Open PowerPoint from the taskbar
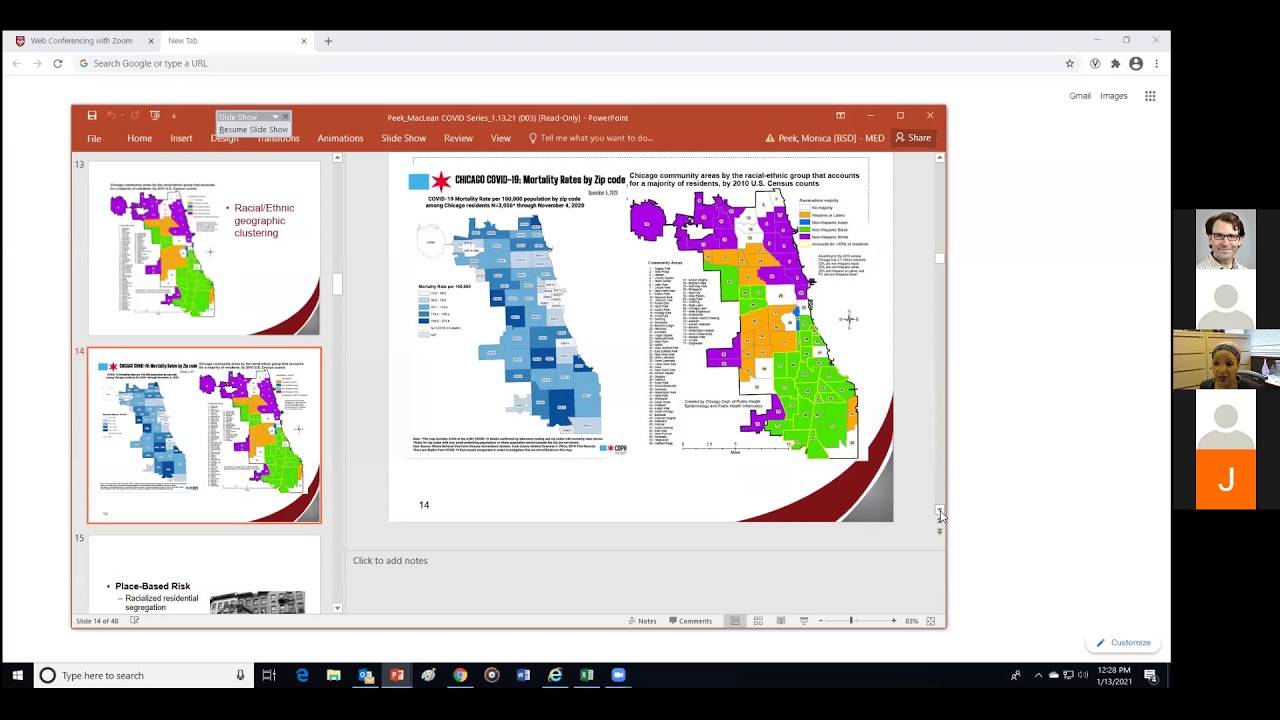The width and height of the screenshot is (1280, 720). [x=397, y=675]
